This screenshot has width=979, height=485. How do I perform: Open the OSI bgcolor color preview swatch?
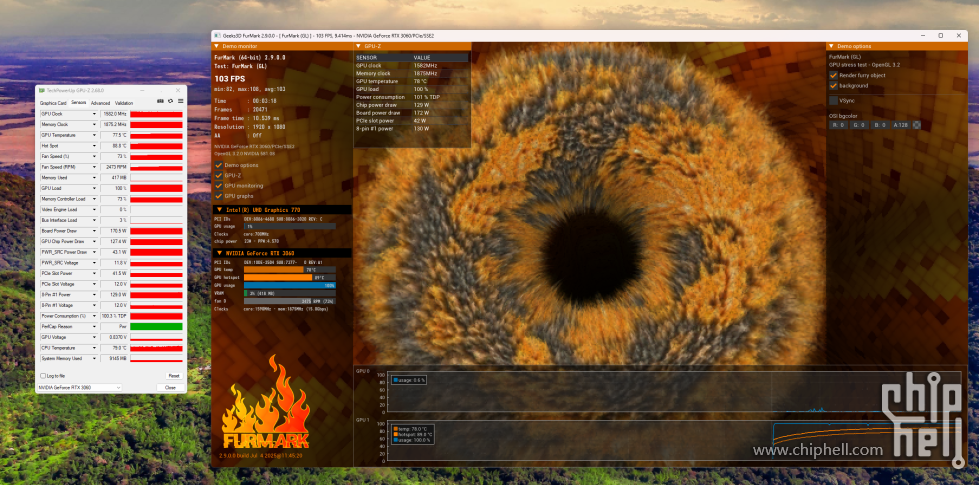point(917,125)
